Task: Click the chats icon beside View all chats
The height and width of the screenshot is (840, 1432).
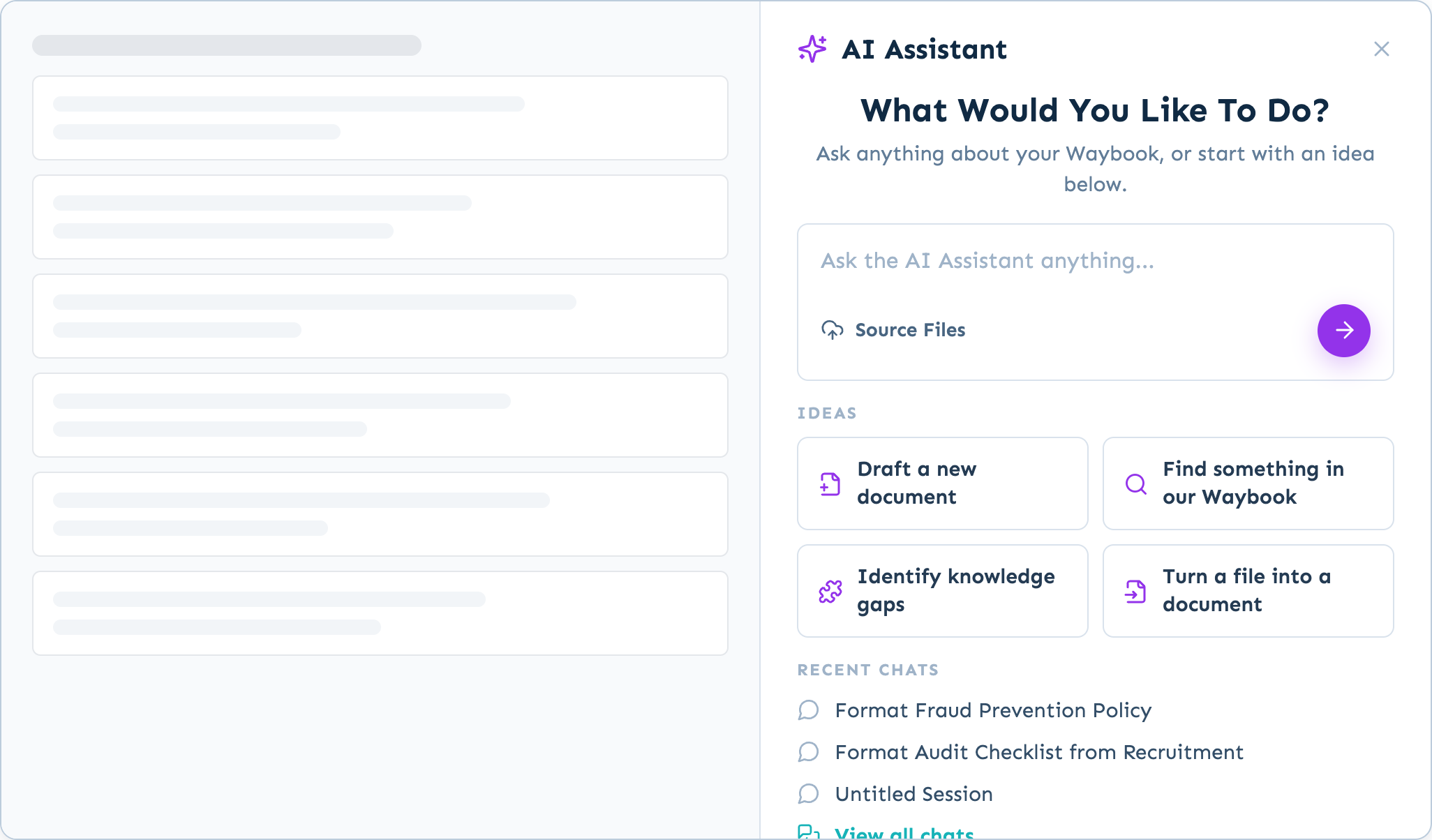Action: 808,832
